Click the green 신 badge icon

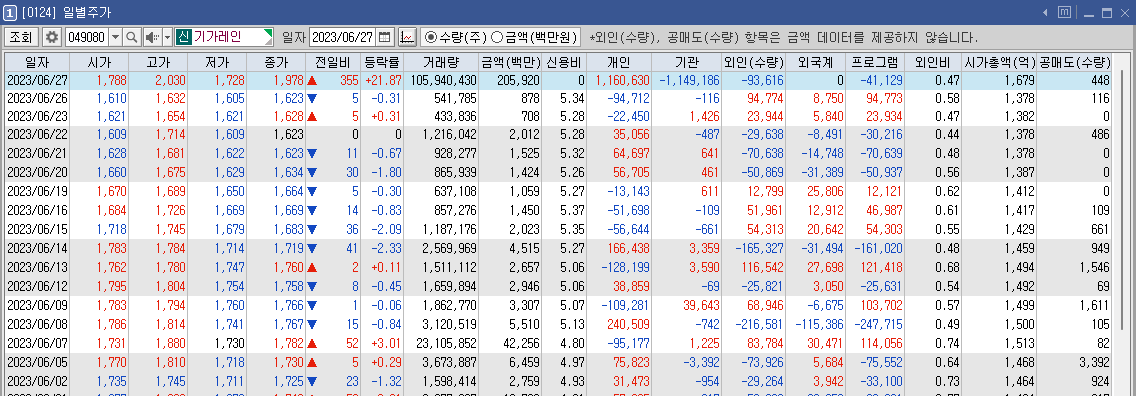[x=183, y=37]
